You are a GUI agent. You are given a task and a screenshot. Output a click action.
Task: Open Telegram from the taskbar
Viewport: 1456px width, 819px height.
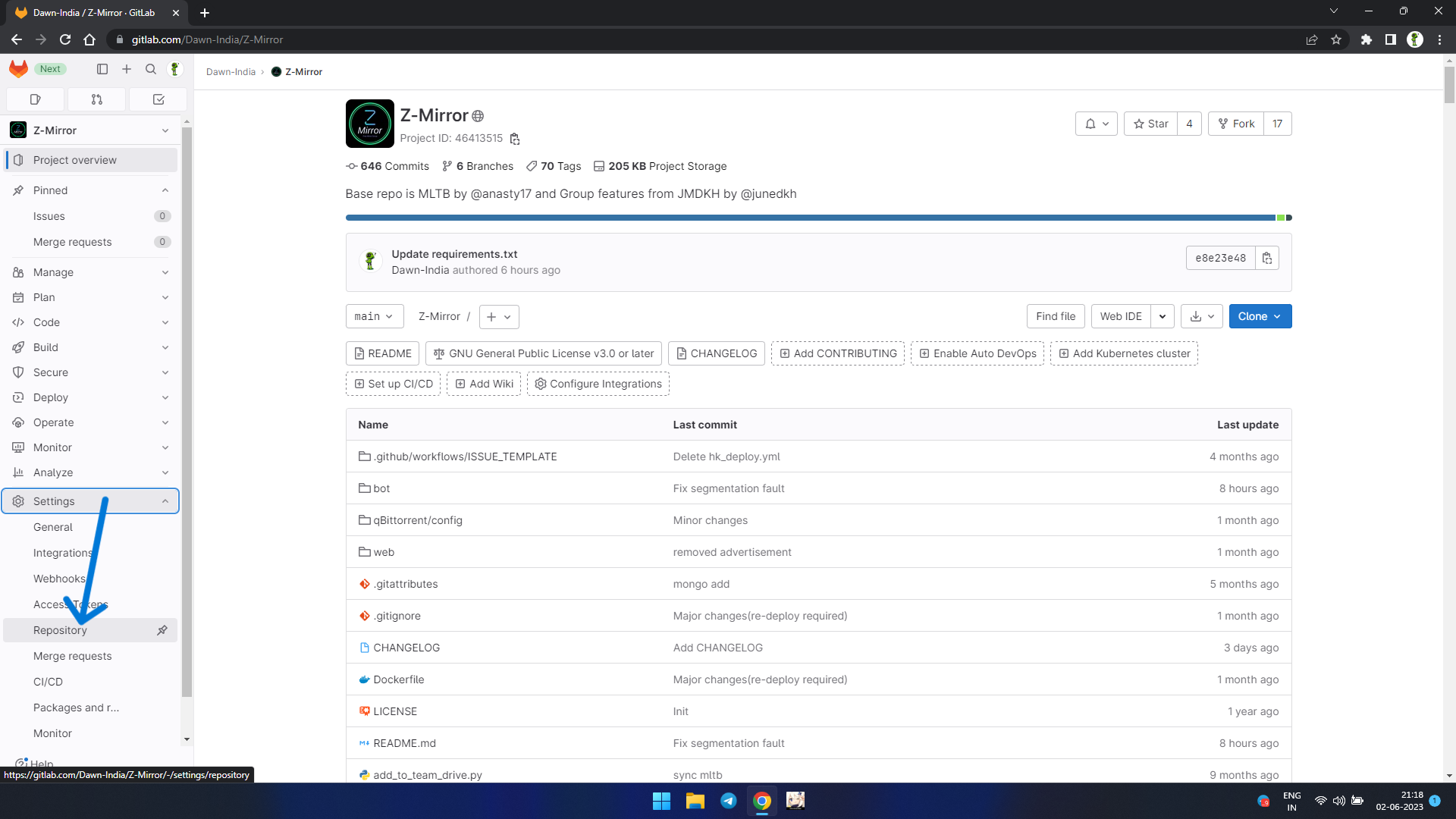click(728, 801)
